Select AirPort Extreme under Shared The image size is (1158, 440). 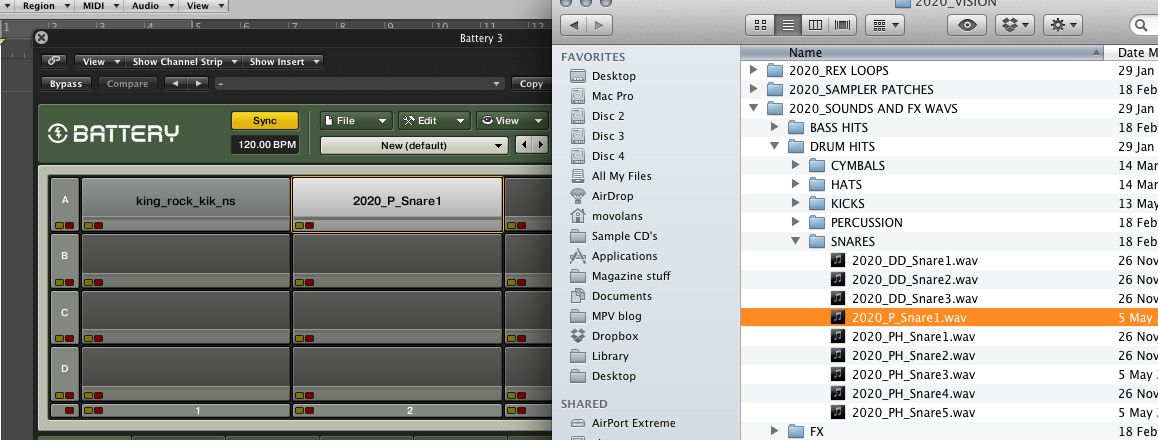[x=633, y=423]
